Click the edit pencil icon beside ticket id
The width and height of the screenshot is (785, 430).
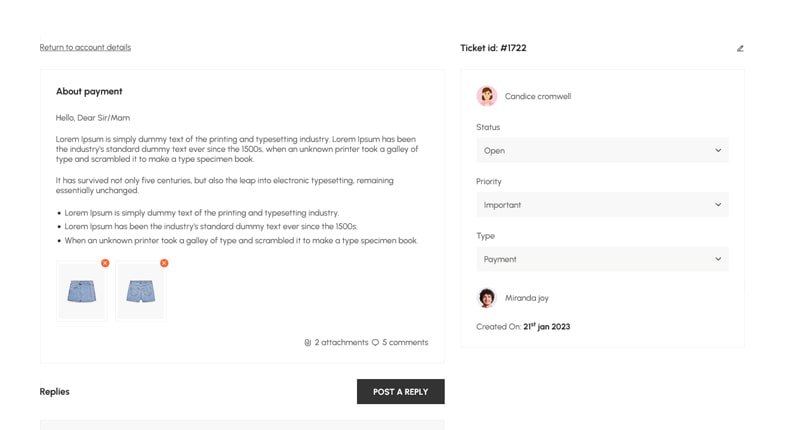740,48
